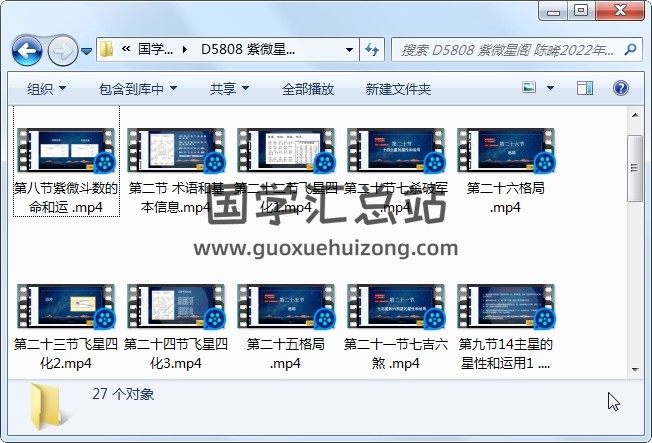Minimize the Explorer window

pos(553,11)
